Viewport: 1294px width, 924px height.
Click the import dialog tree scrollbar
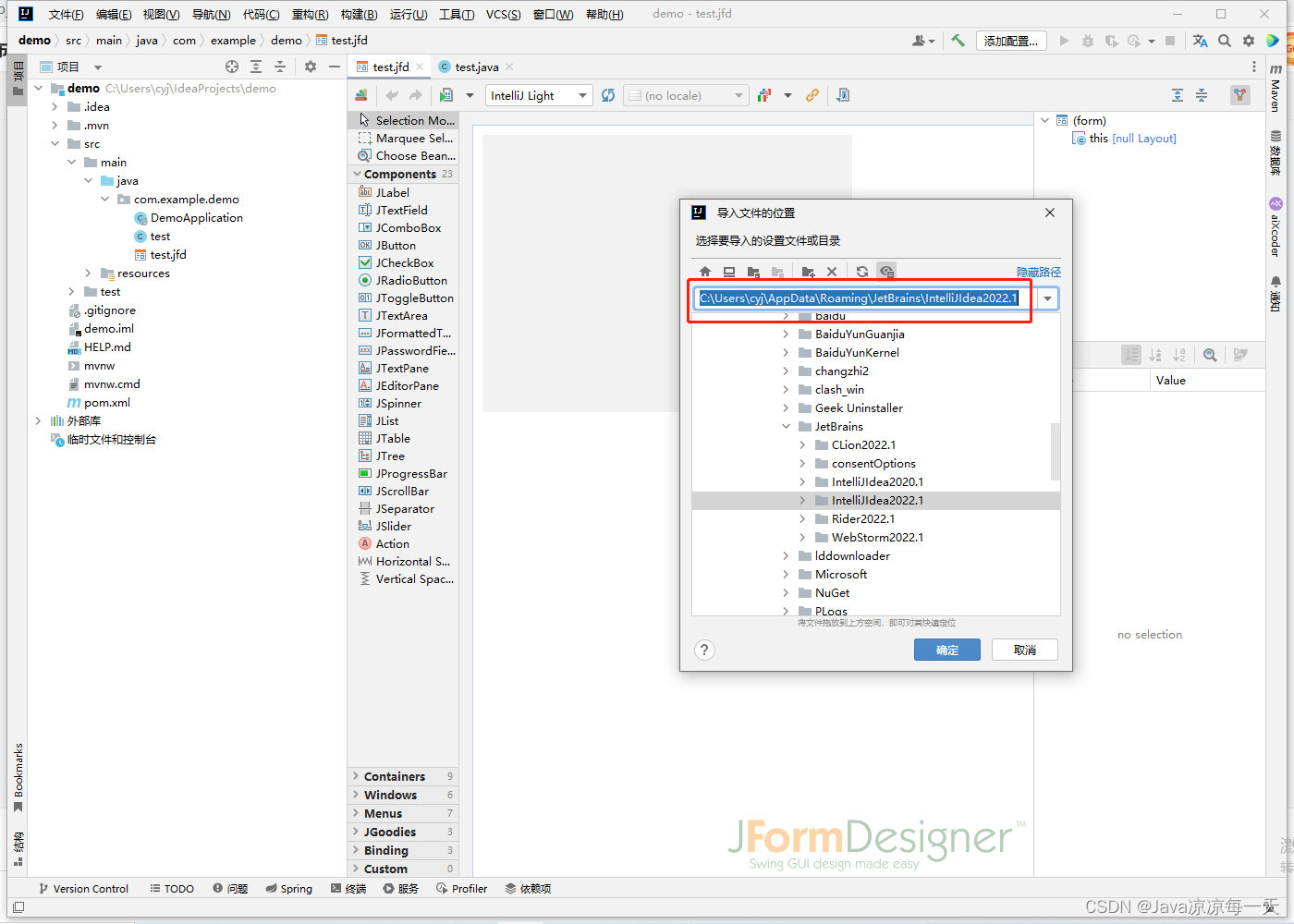1056,452
